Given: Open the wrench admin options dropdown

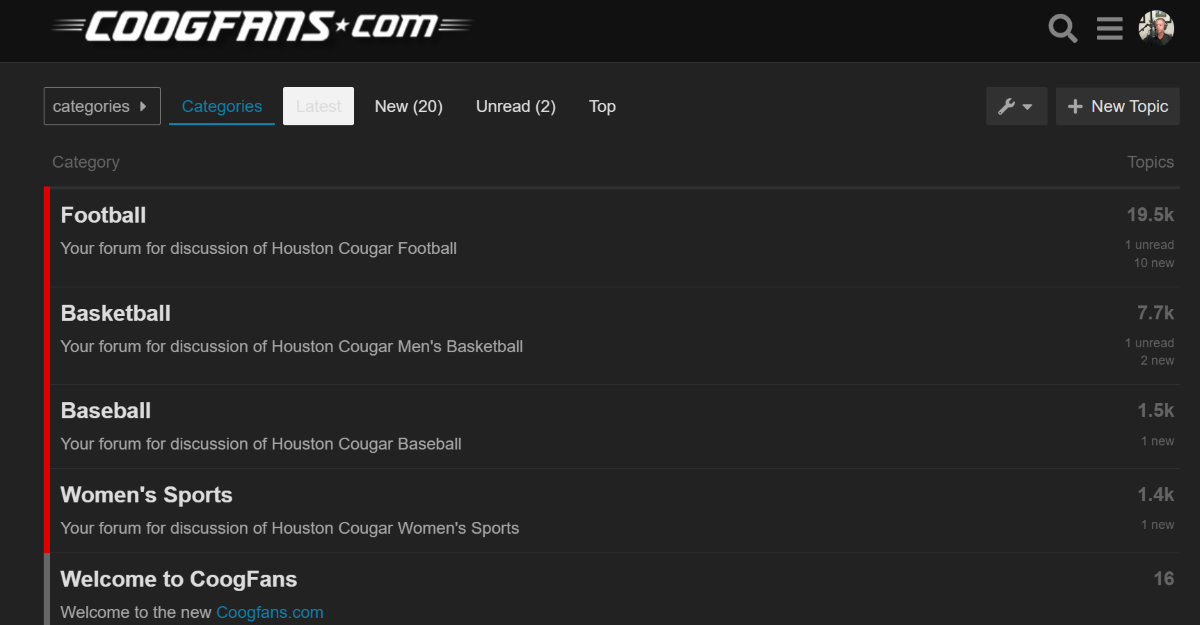Looking at the screenshot, I should [x=1016, y=106].
